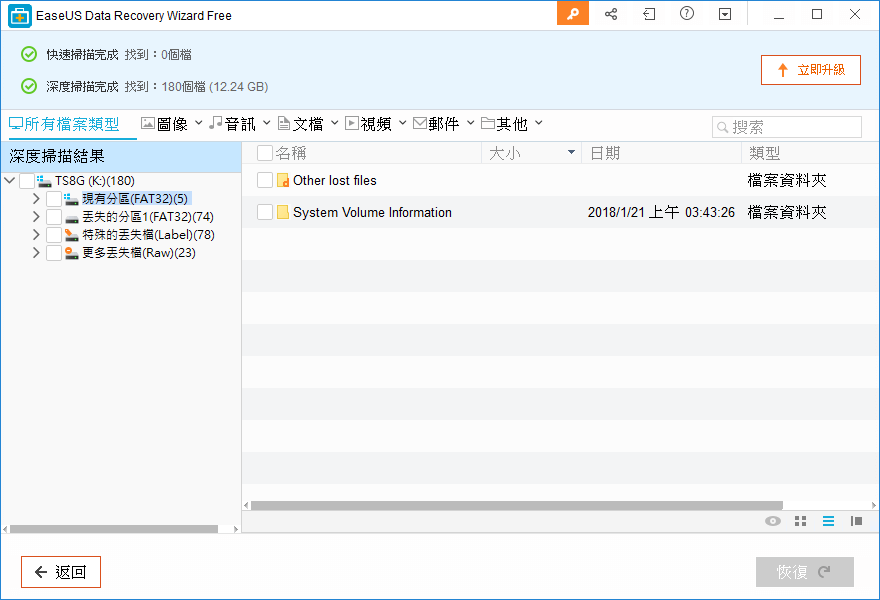Collapse the TS8G (K:) tree node
The height and width of the screenshot is (600, 880).
[x=10, y=181]
